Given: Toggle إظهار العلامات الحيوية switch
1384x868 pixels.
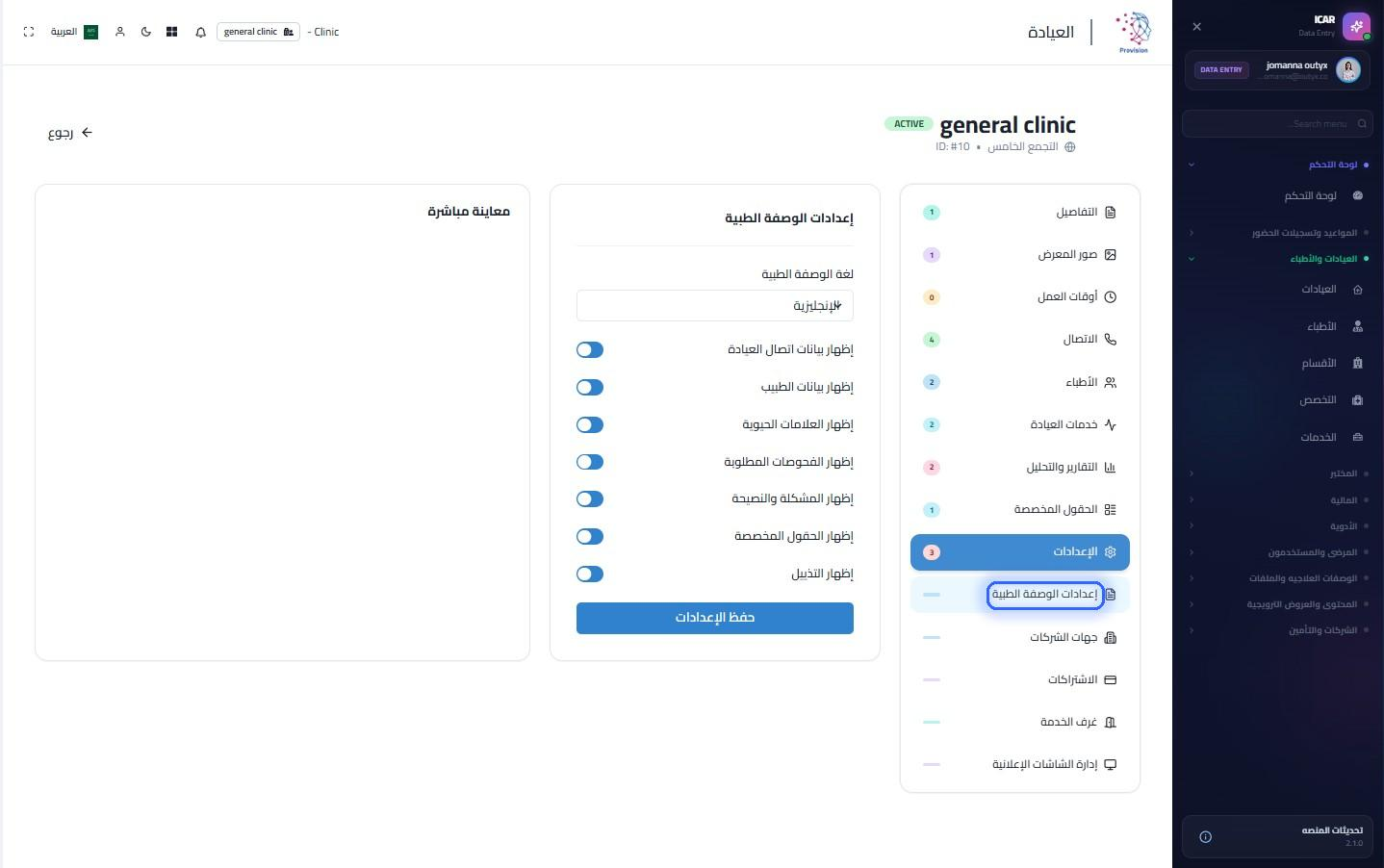Looking at the screenshot, I should click(x=590, y=425).
